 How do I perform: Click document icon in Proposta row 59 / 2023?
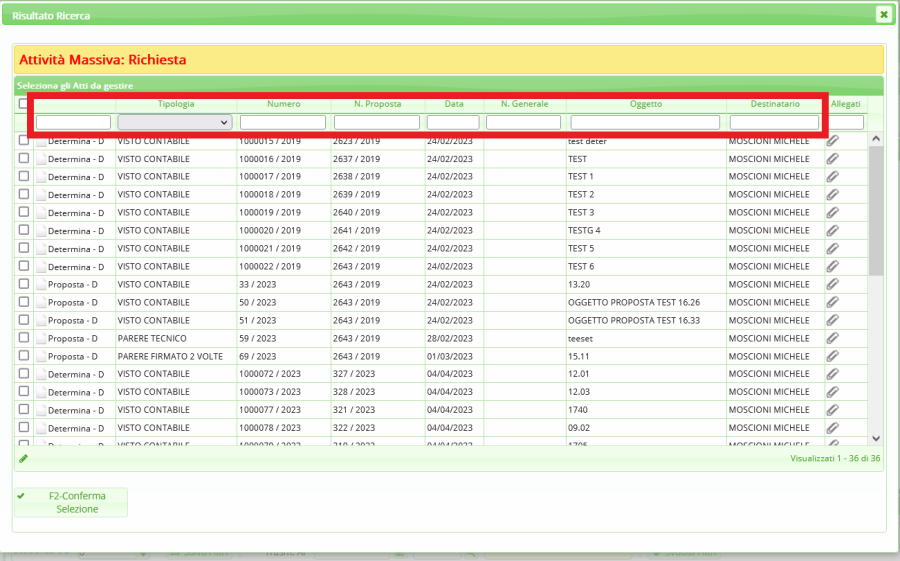tap(41, 339)
